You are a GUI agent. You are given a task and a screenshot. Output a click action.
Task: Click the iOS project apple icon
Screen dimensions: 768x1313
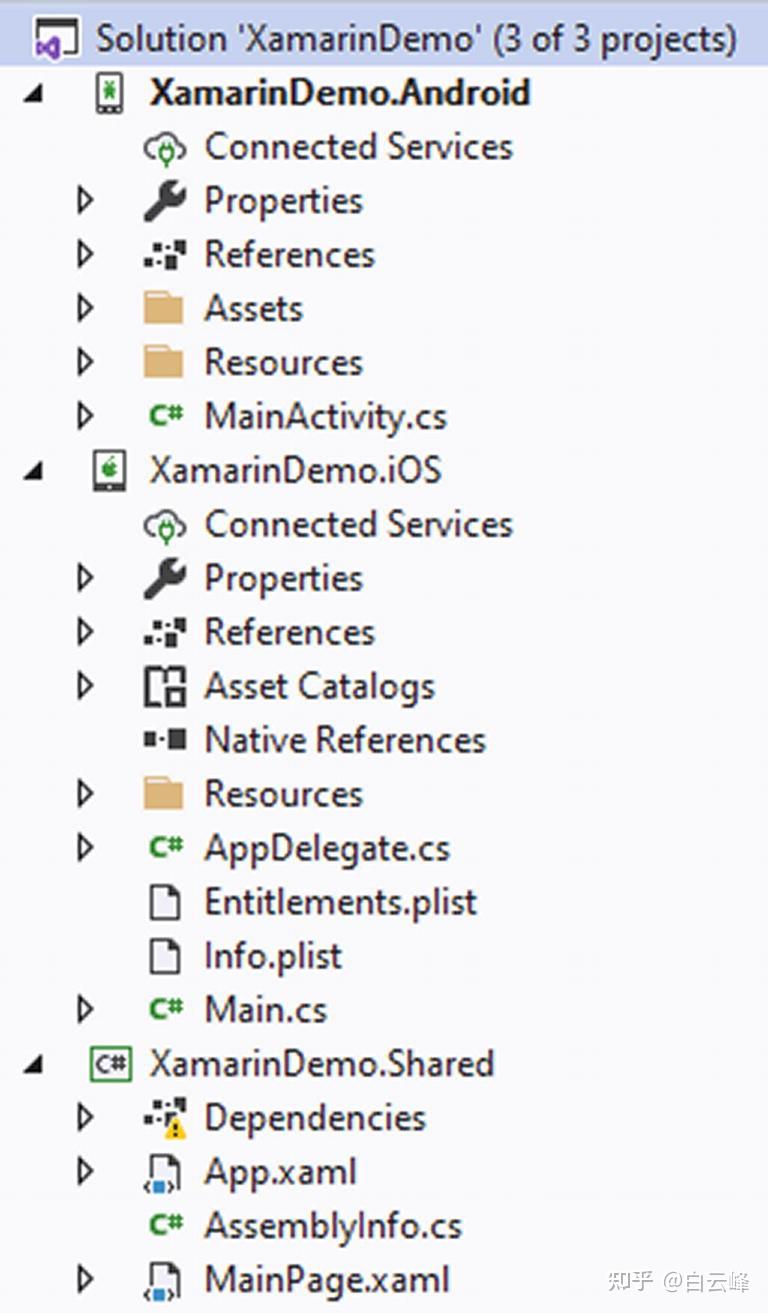pos(109,470)
